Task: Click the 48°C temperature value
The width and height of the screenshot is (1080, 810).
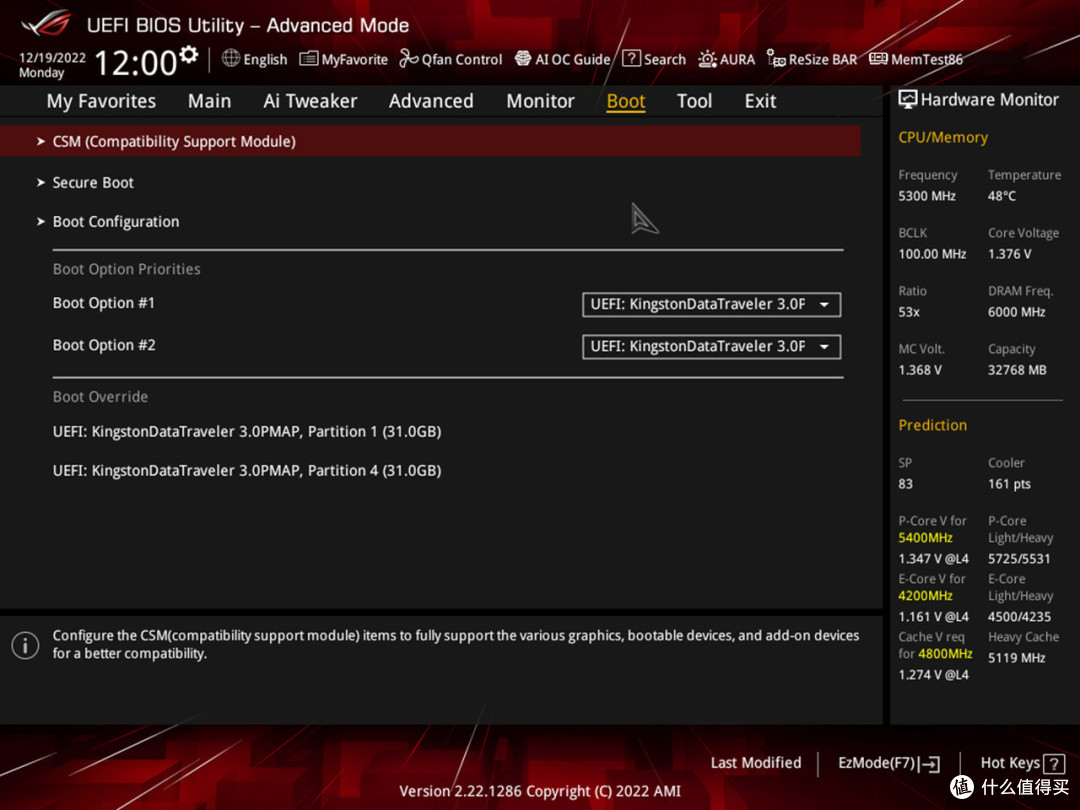Action: click(1002, 196)
